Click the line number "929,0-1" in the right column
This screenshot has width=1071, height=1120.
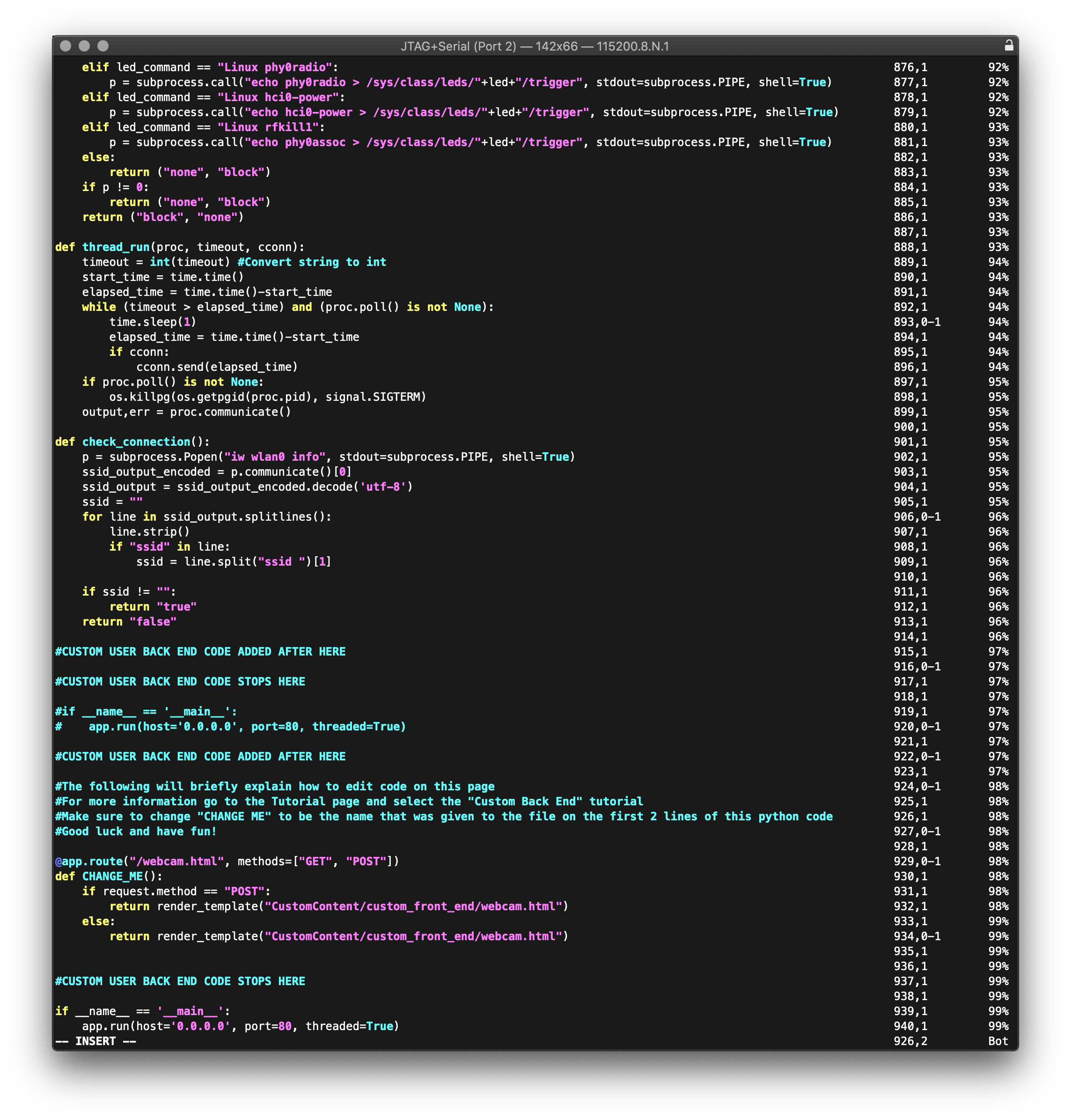click(917, 861)
